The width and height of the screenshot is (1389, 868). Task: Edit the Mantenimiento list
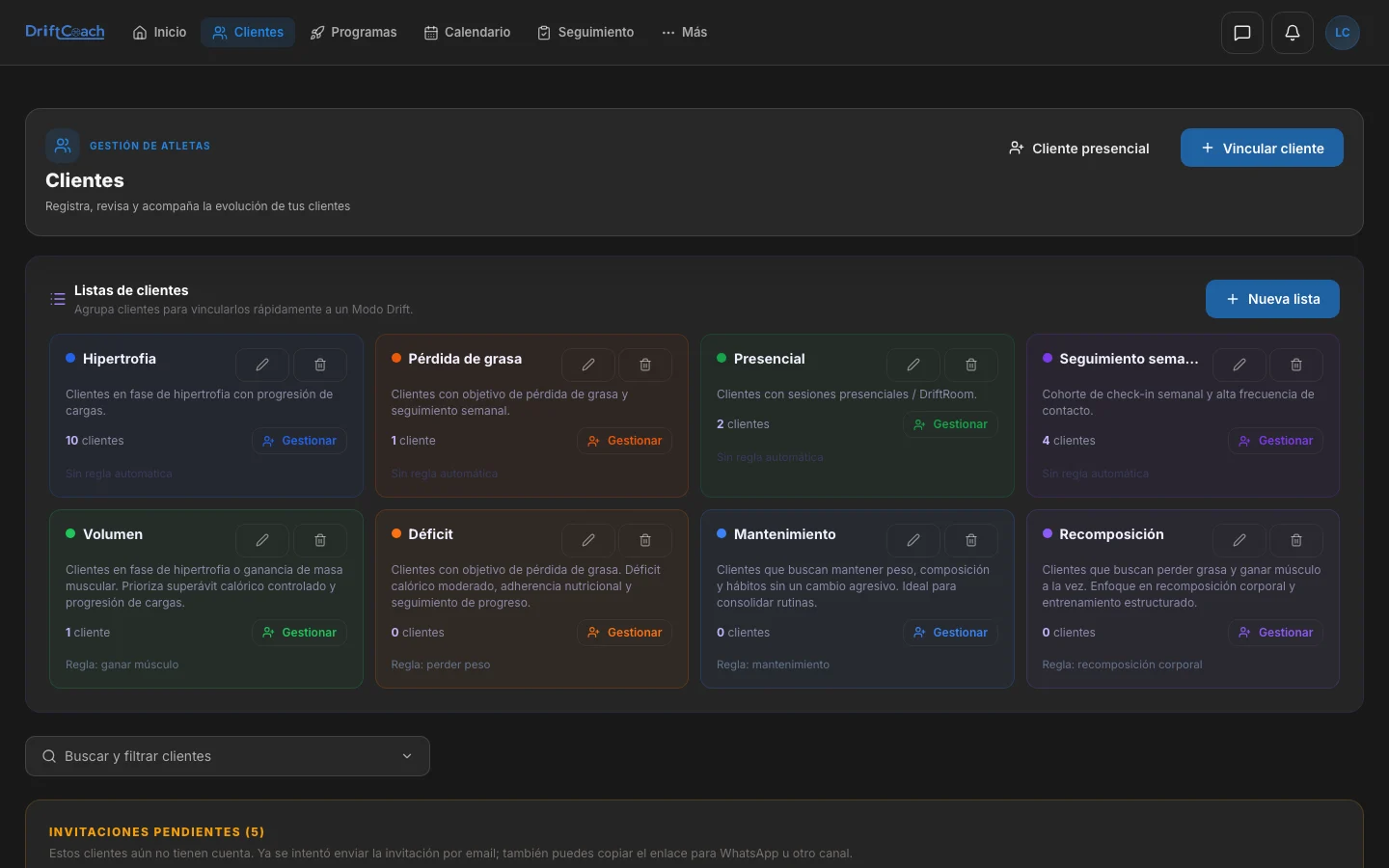[x=913, y=540]
